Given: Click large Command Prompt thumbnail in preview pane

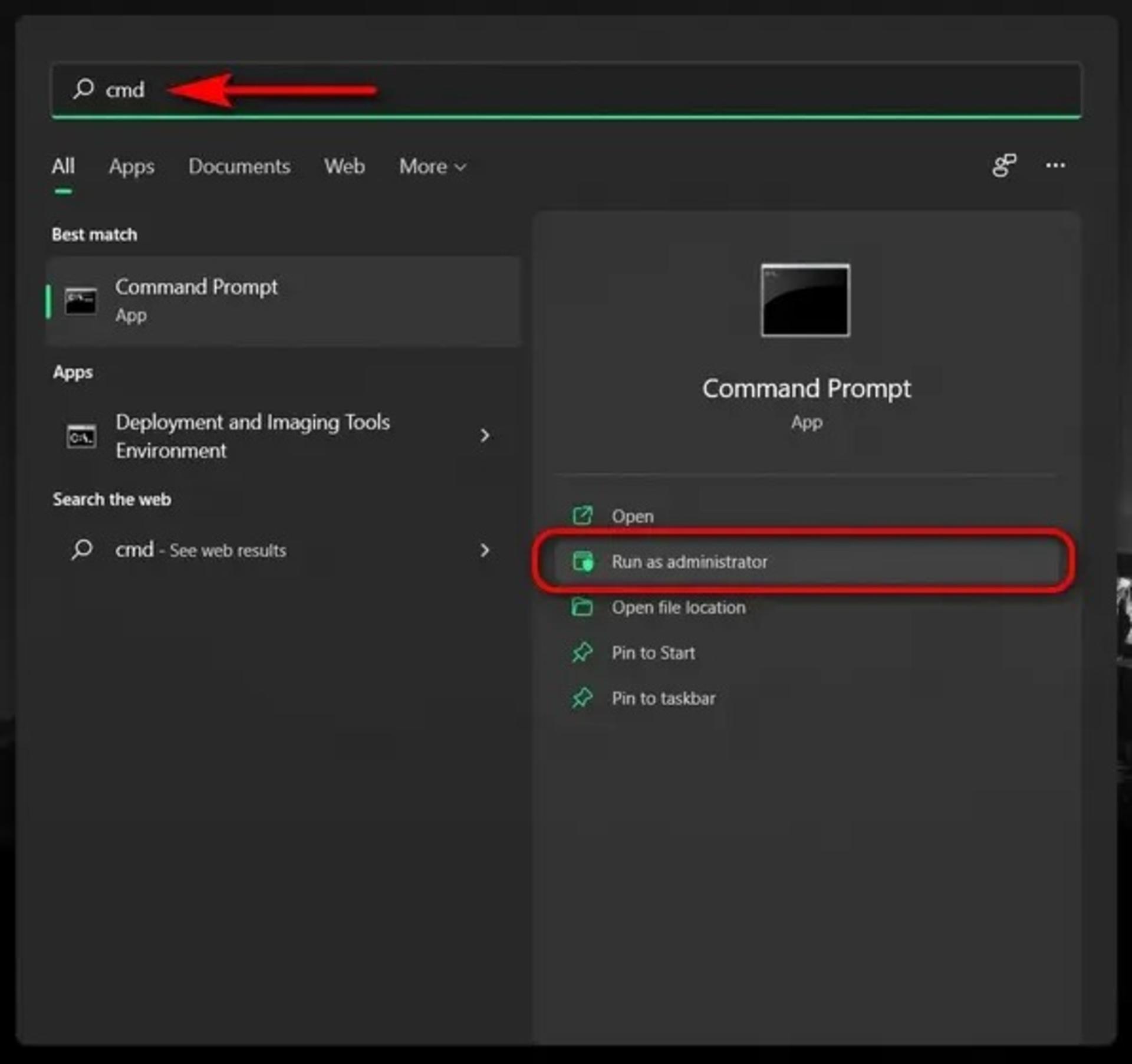Looking at the screenshot, I should (805, 300).
